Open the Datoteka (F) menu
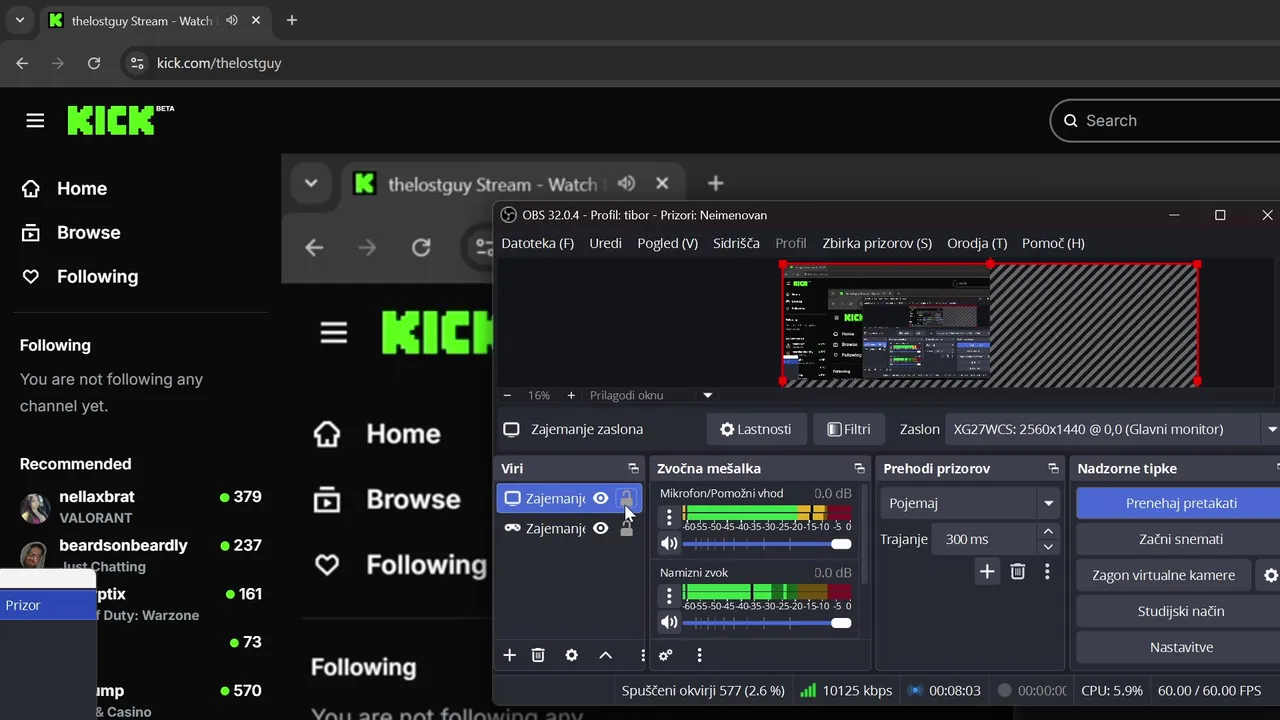 click(x=538, y=243)
